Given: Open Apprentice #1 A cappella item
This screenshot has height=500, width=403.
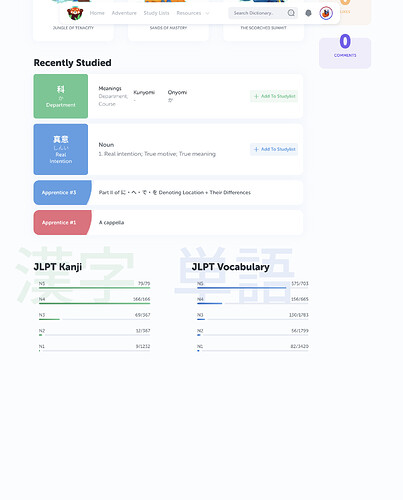Looking at the screenshot, I should [x=168, y=223].
